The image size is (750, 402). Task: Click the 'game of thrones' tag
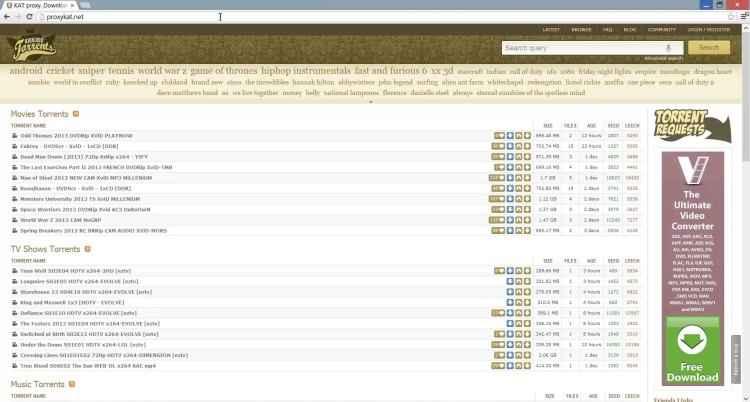tap(223, 71)
